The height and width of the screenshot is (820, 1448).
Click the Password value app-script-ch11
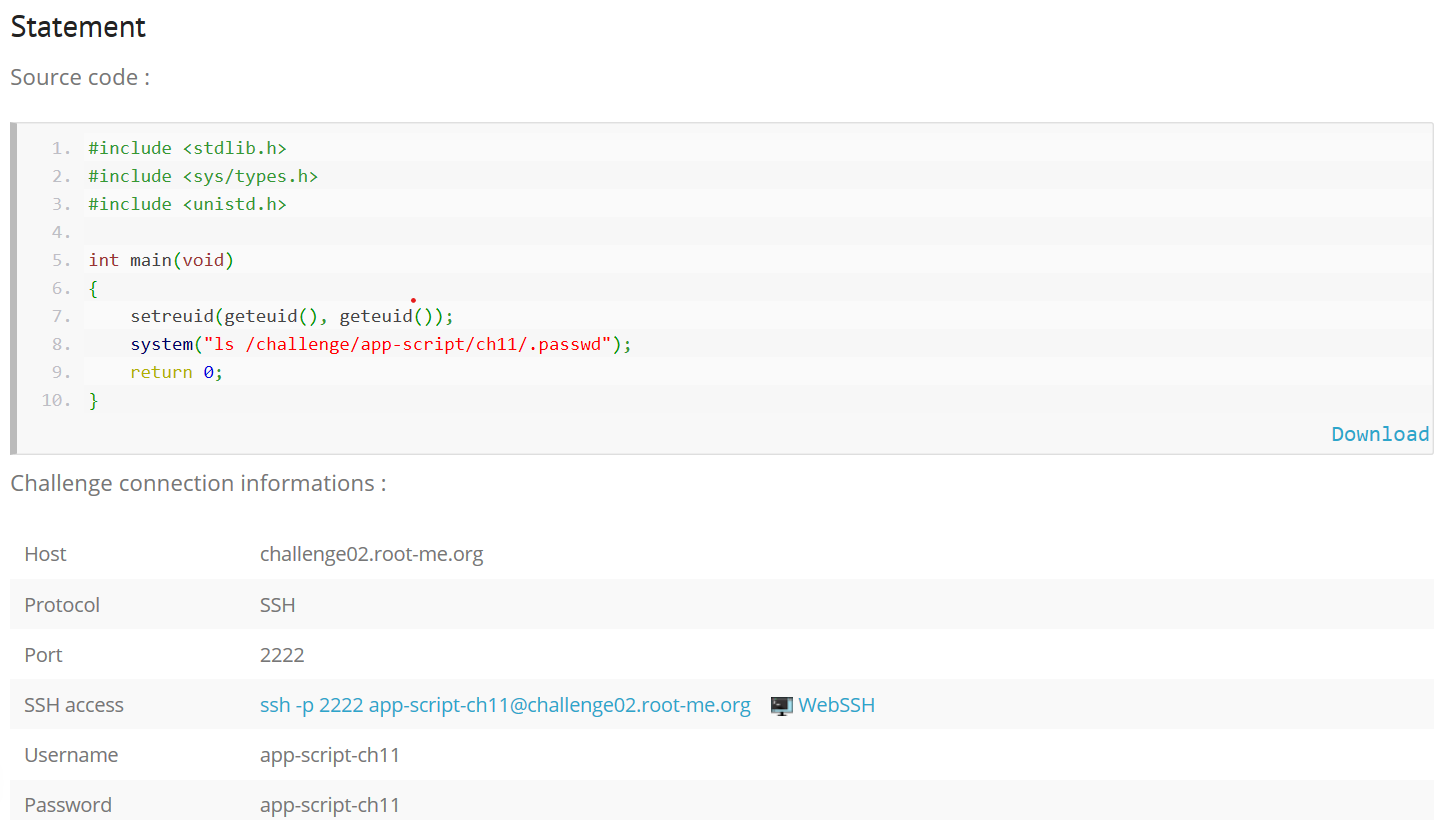[x=330, y=805]
